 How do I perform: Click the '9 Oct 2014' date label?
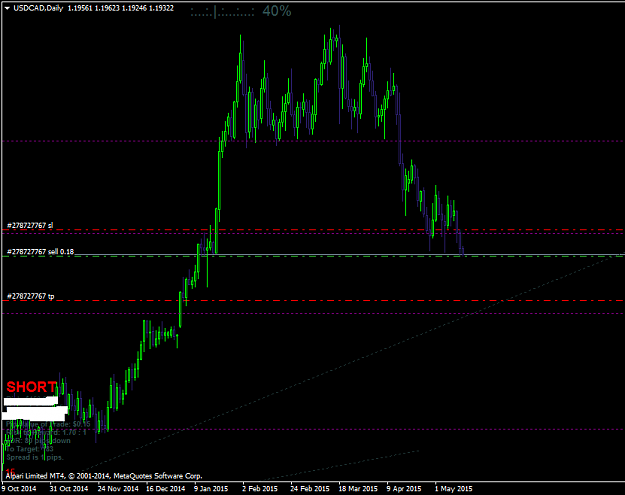[x=19, y=489]
